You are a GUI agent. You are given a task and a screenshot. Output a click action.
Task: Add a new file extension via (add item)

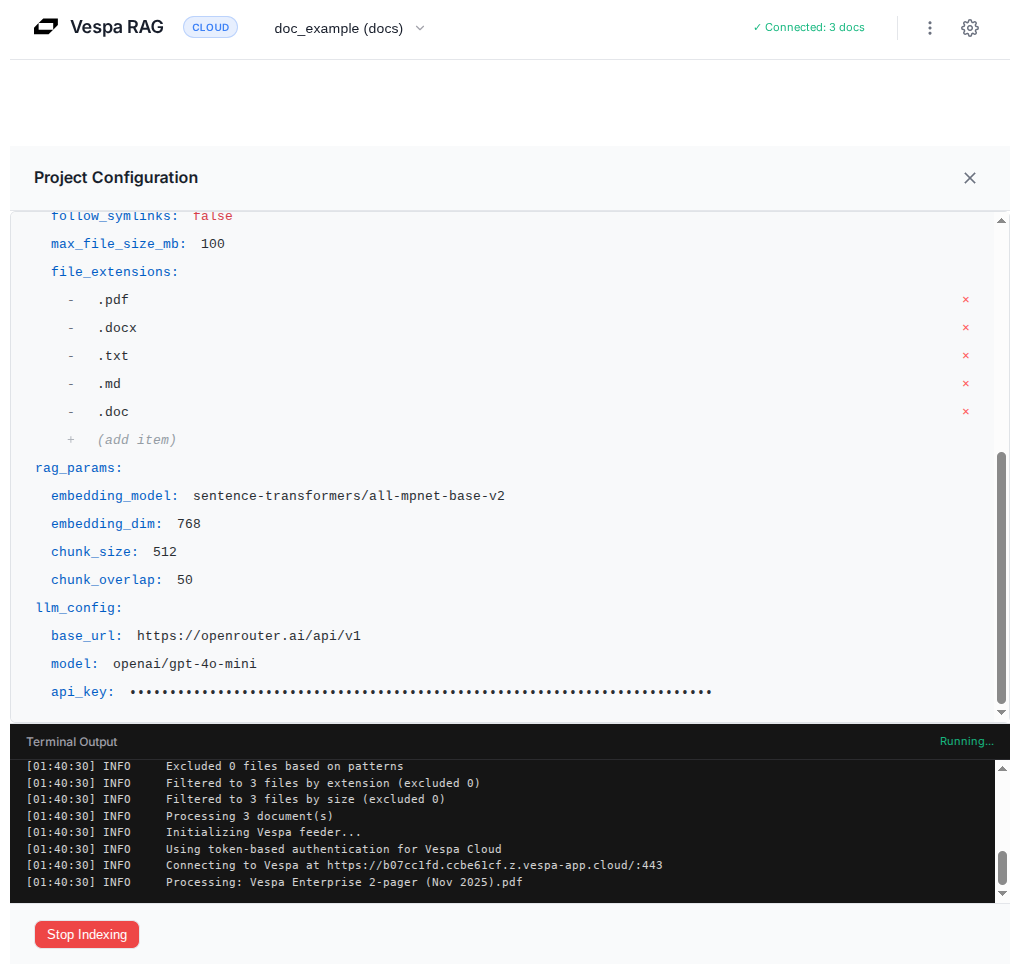137,439
